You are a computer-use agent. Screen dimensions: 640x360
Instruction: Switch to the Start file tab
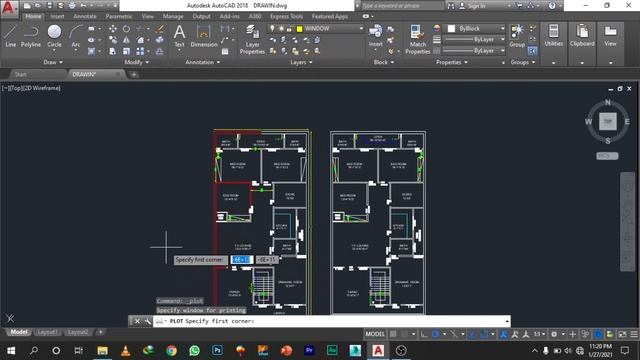pyautogui.click(x=20, y=74)
